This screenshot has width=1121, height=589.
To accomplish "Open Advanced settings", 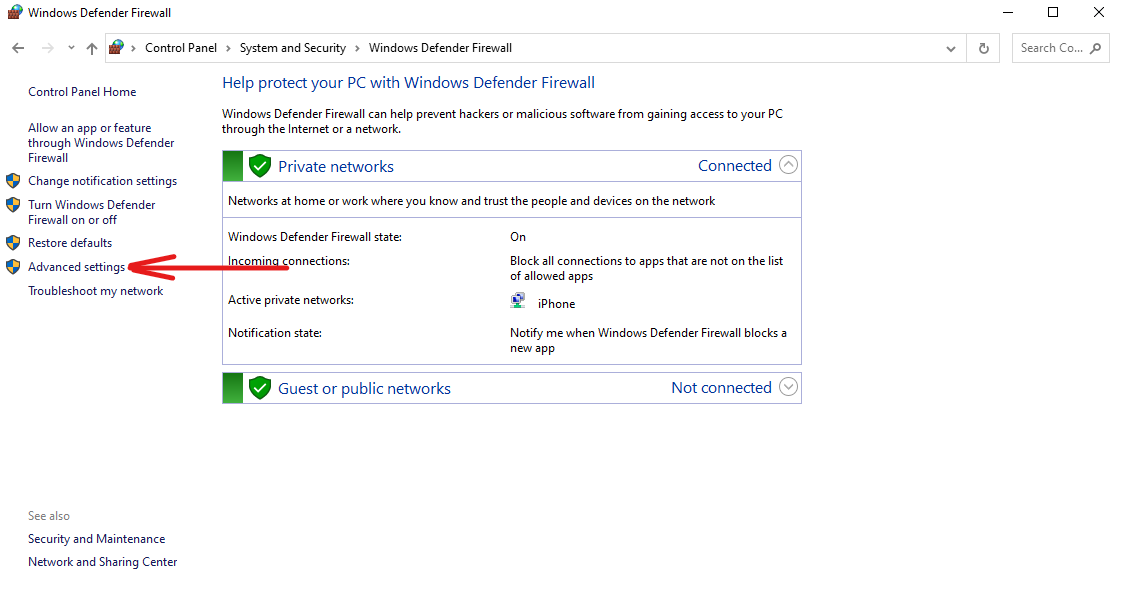I will 76,267.
